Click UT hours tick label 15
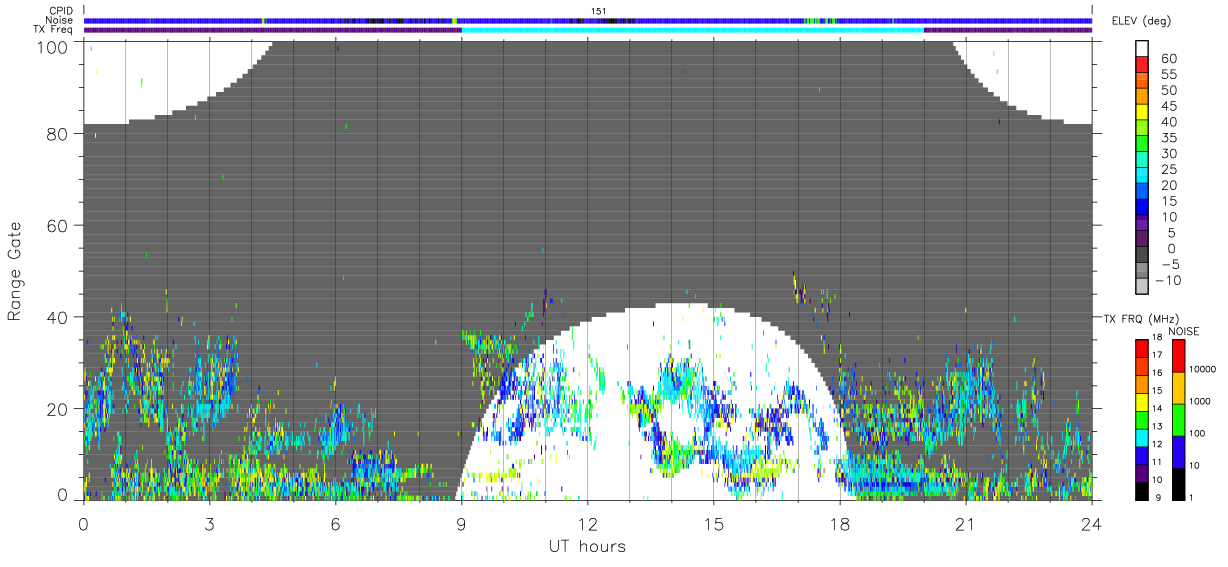 pos(713,524)
